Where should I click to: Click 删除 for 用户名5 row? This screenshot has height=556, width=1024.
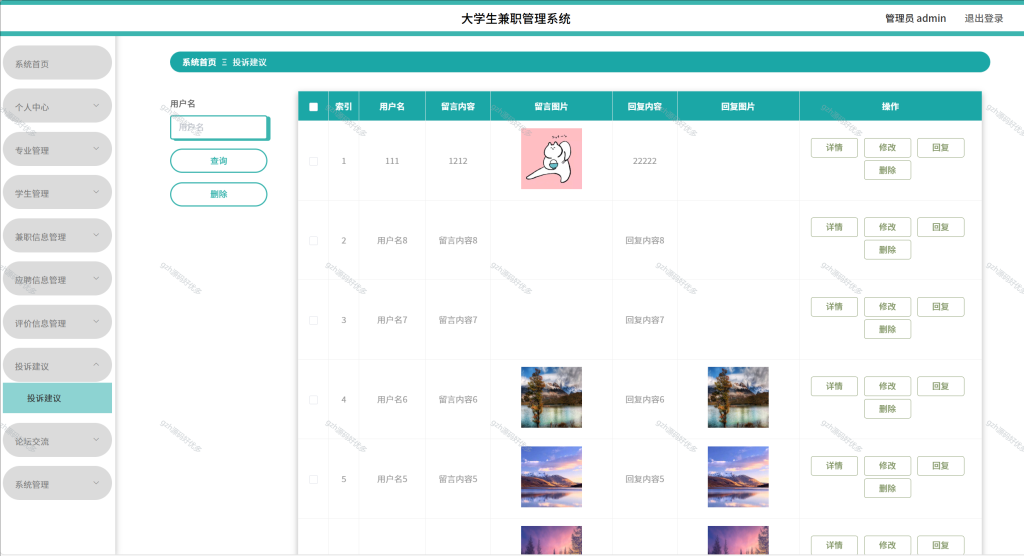pos(888,488)
